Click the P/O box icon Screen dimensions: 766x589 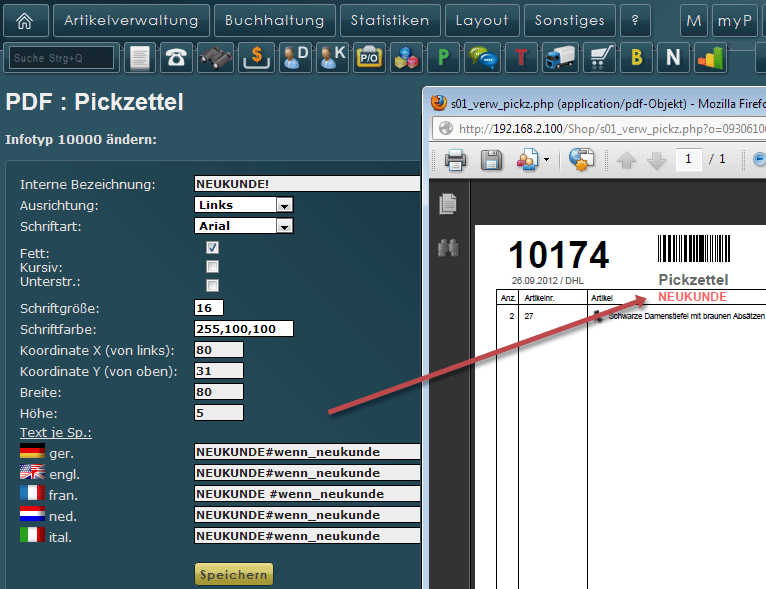(x=369, y=58)
